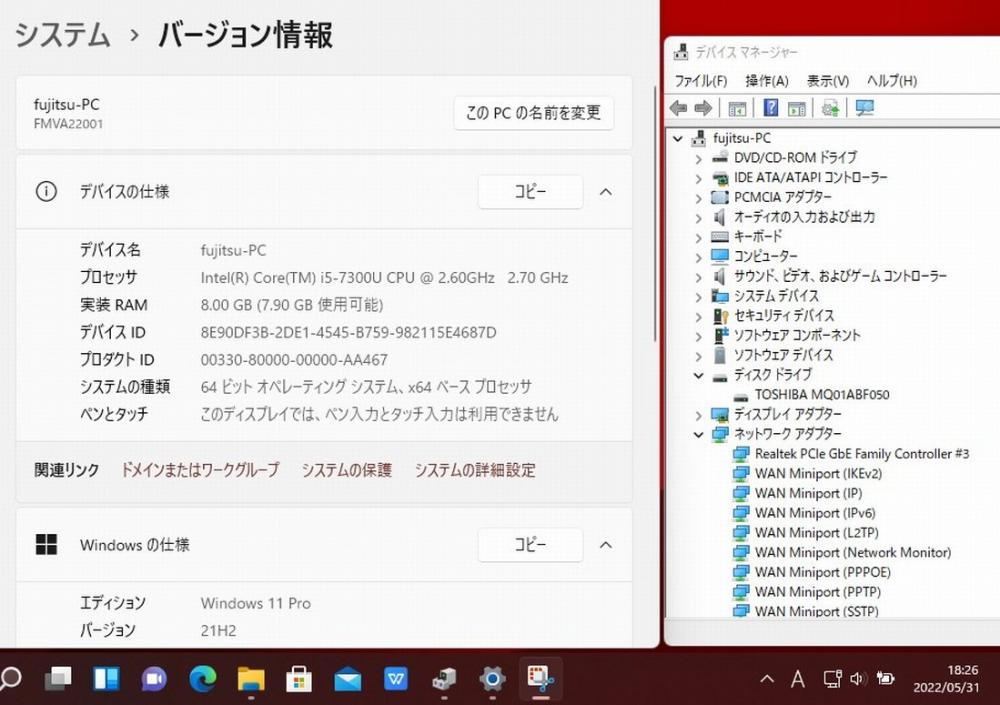Click the Scan for hardware changes monitor icon

coord(865,108)
